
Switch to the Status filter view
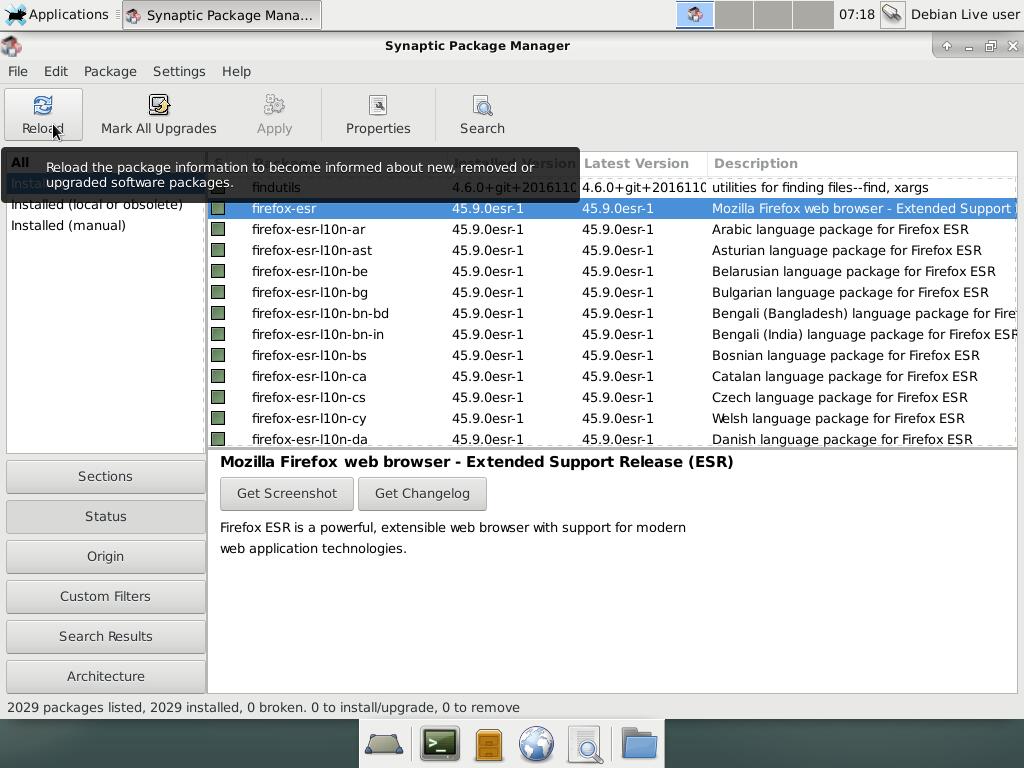[x=105, y=517]
